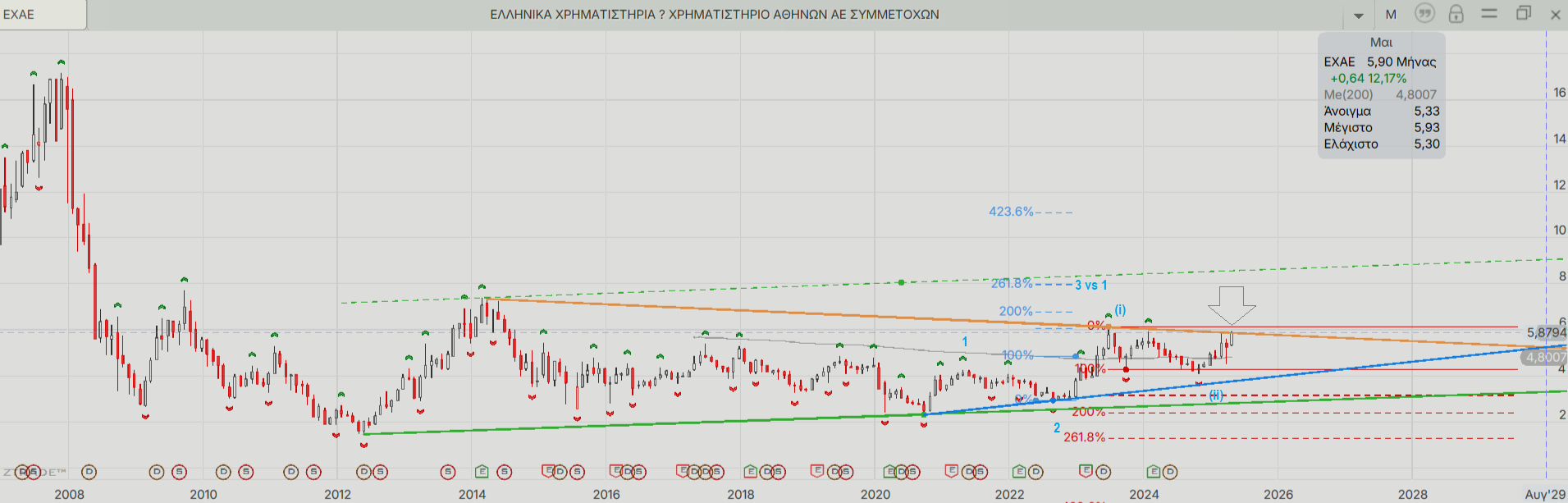Select the hollow down arrow annotation
Image resolution: width=1568 pixels, height=503 pixels.
coord(1232,304)
